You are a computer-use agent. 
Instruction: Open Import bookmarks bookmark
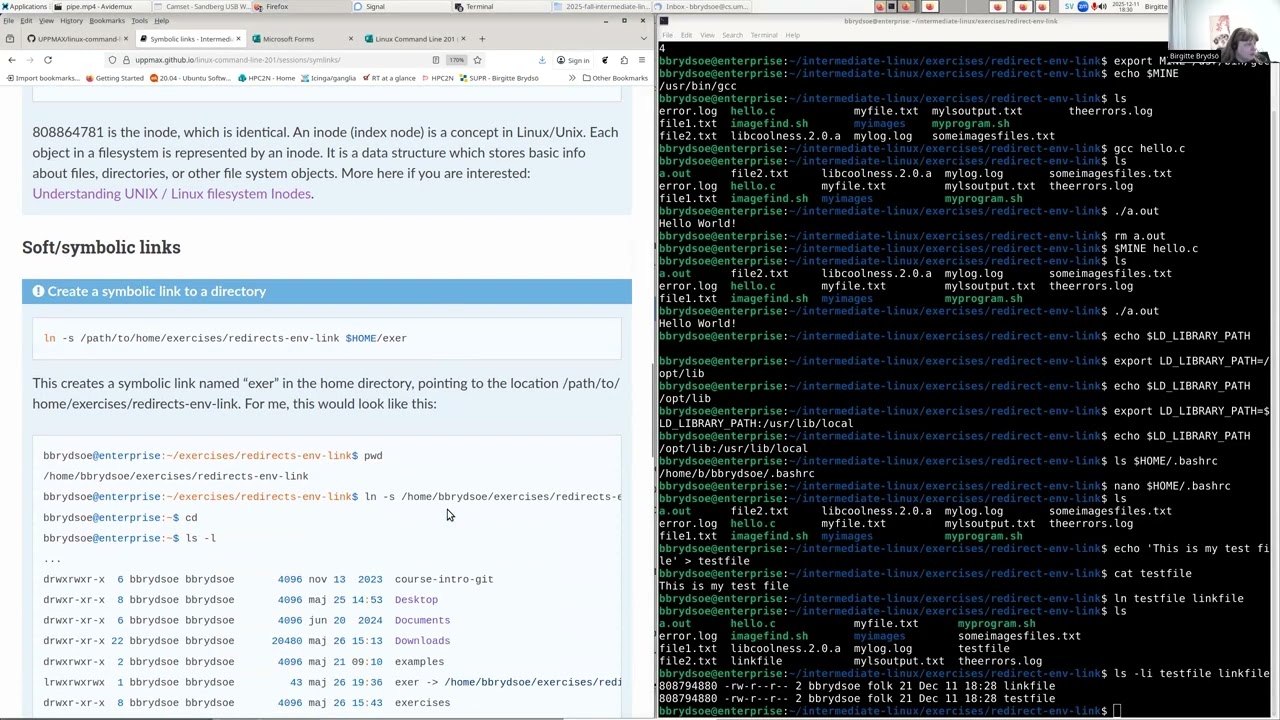[42, 78]
